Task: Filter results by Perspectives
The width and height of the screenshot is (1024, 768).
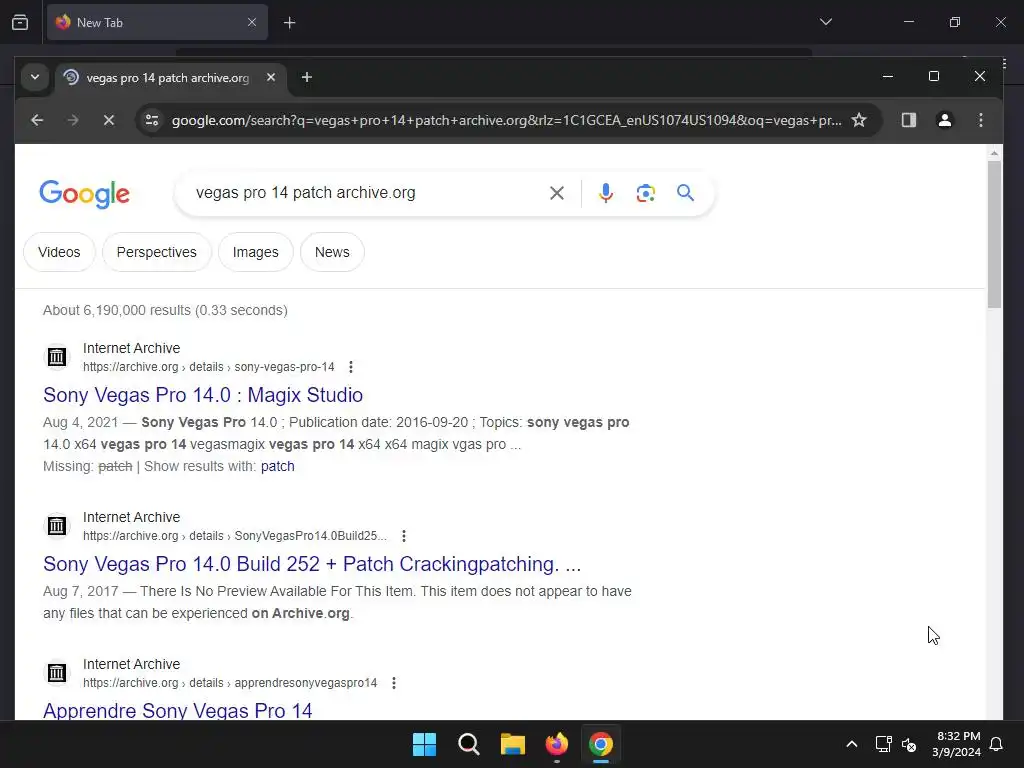Action: pos(157,252)
